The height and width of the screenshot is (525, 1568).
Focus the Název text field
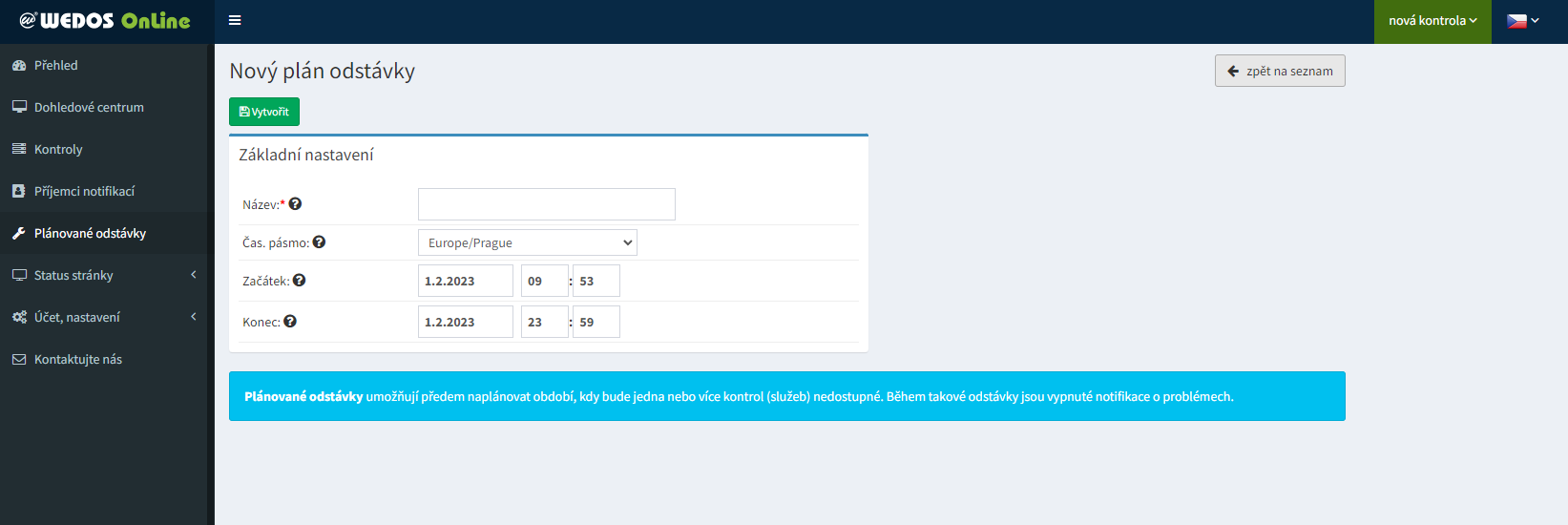(547, 204)
